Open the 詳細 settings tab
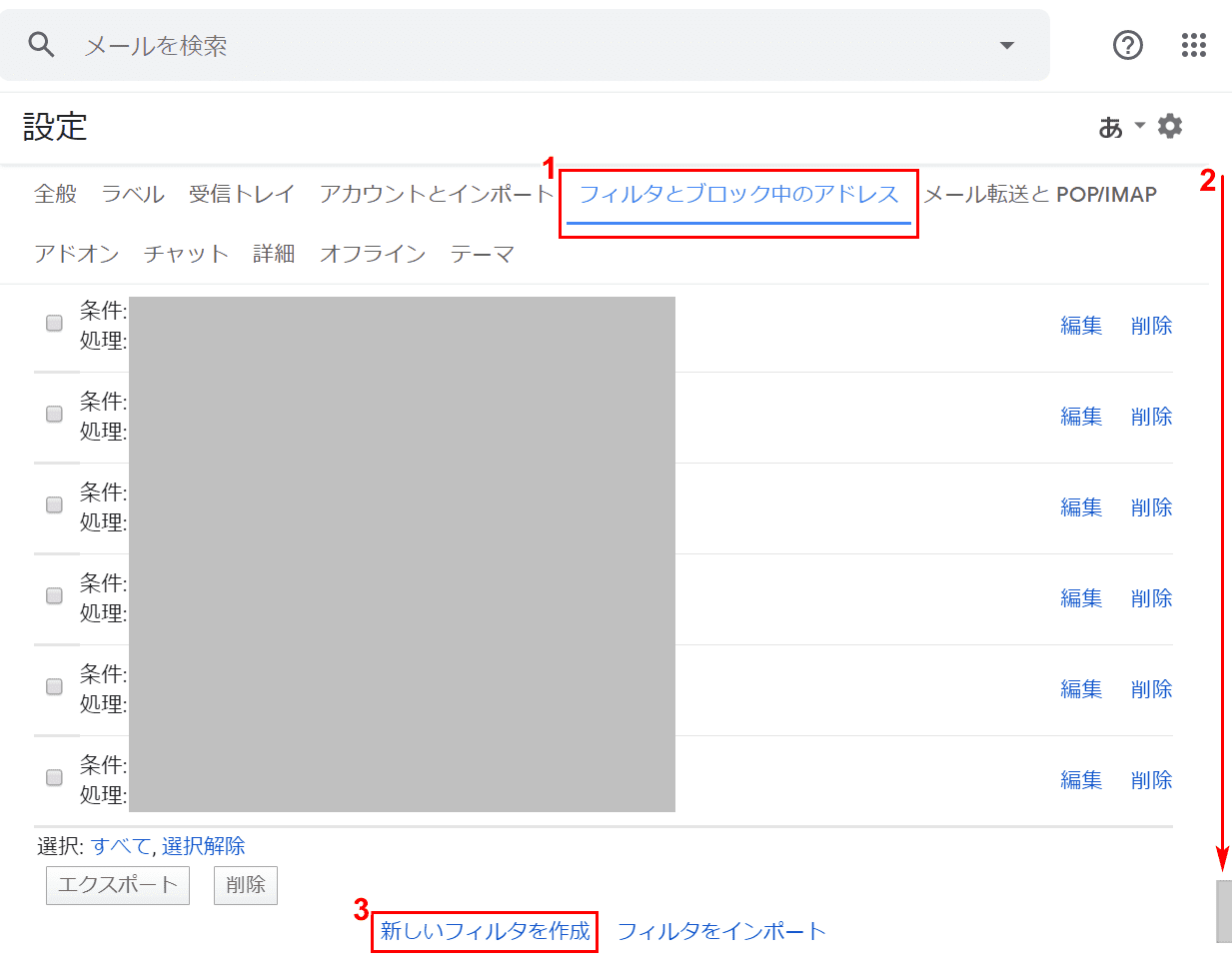1232x970 pixels. (x=274, y=254)
